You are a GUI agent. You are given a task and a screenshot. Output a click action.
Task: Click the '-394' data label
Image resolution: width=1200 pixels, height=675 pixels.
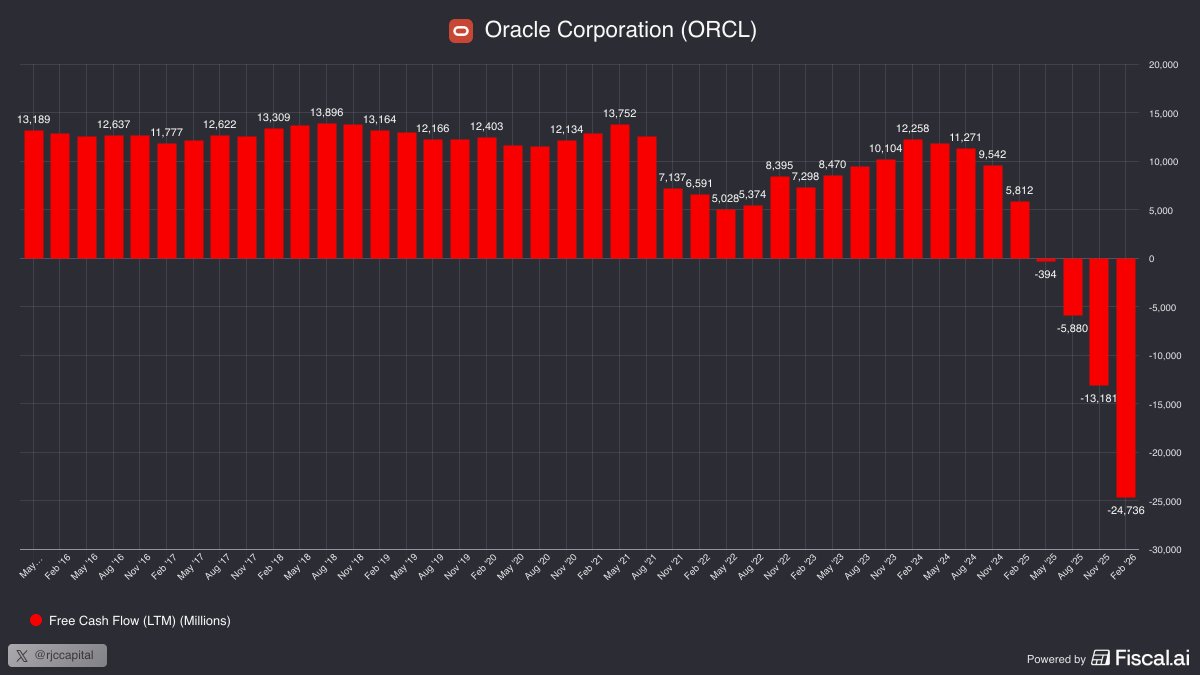click(x=1046, y=273)
